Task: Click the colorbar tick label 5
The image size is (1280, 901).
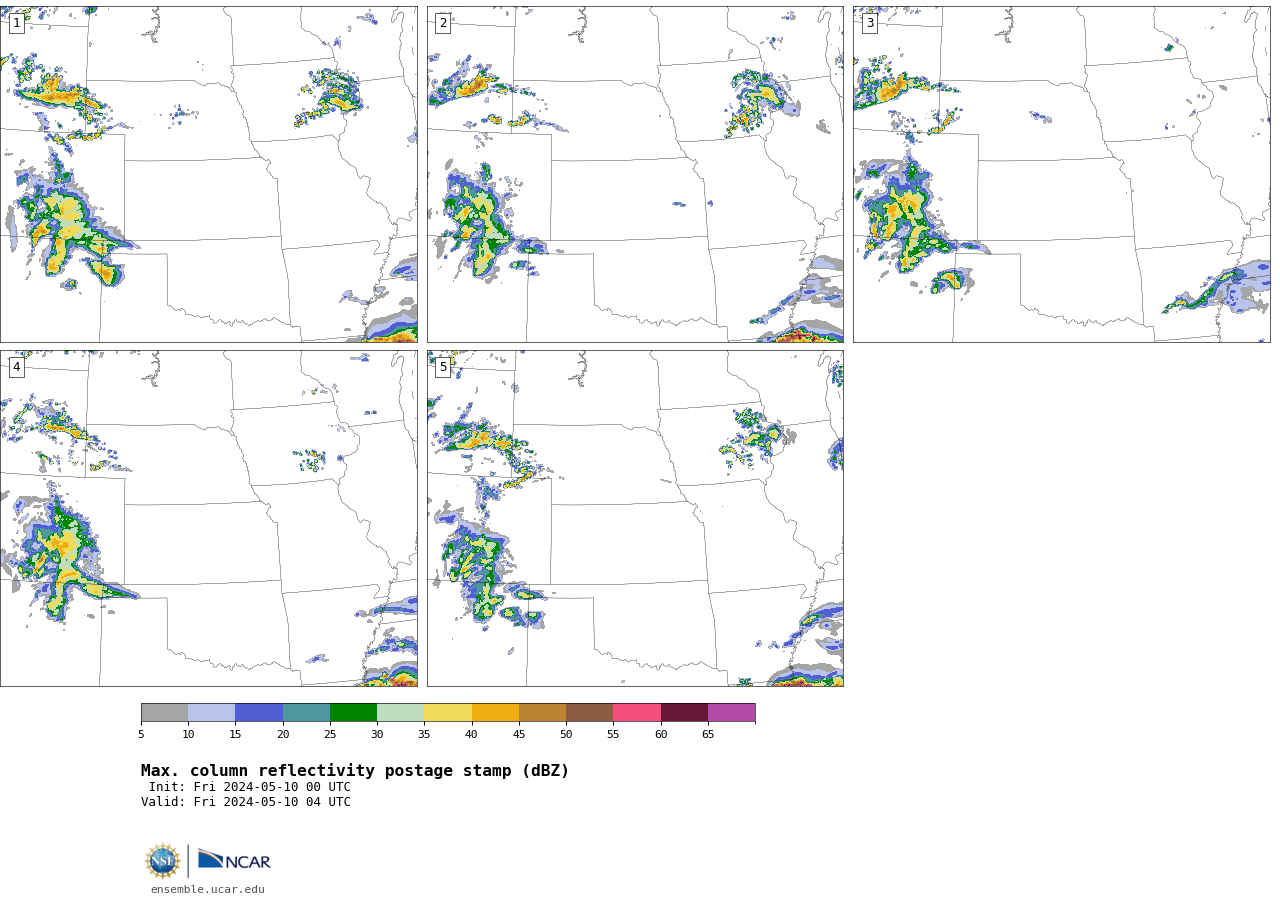Action: (141, 735)
